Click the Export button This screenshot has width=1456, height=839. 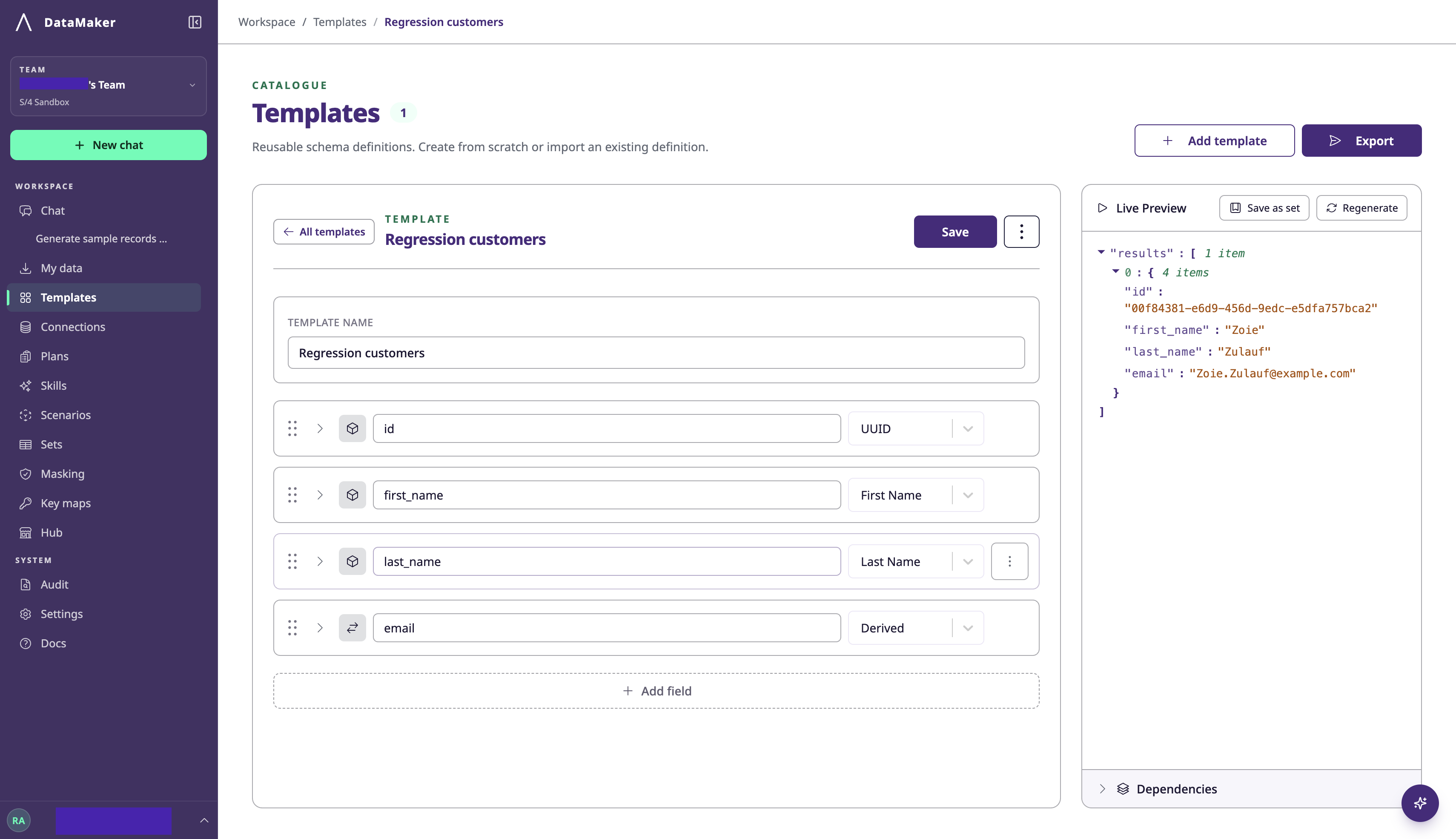click(x=1361, y=141)
